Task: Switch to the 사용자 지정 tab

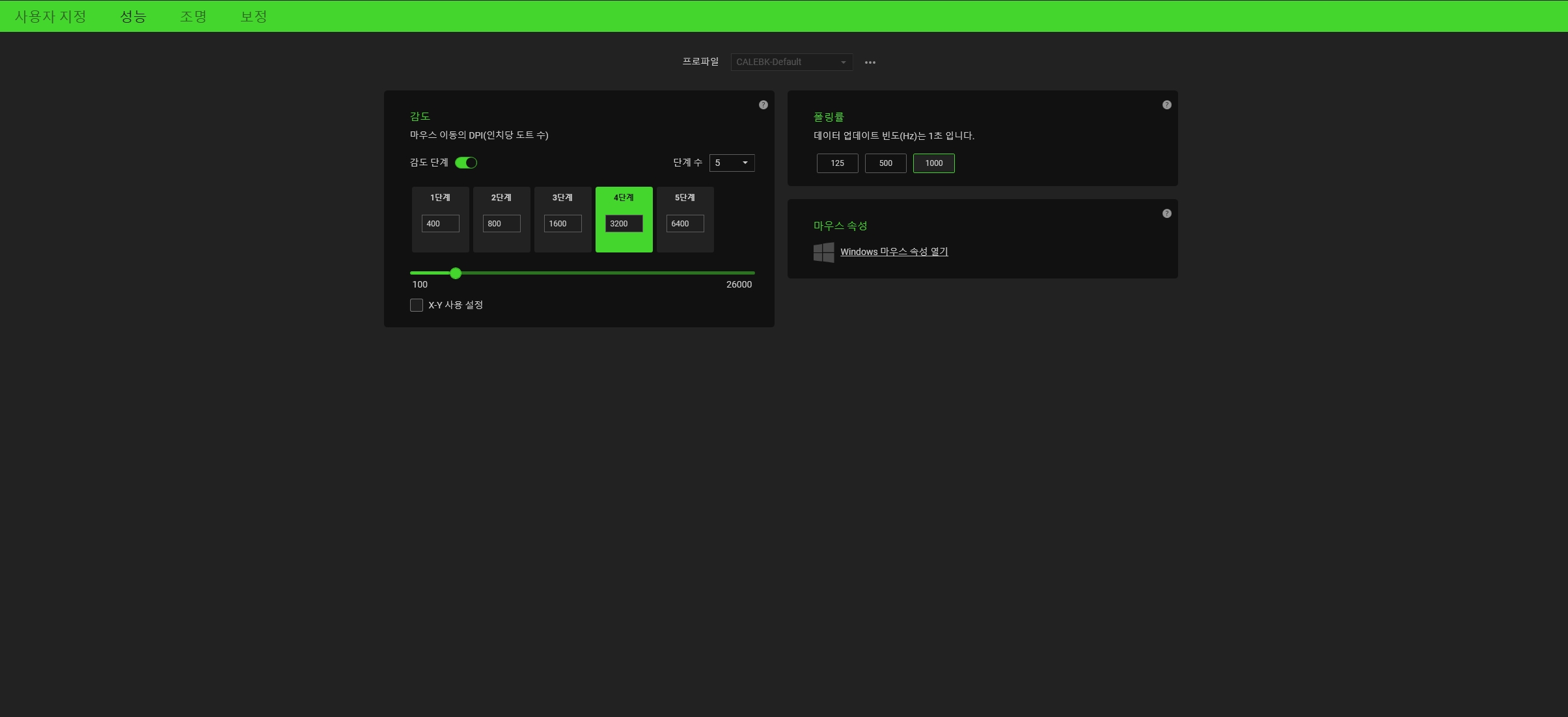Action: 51,16
